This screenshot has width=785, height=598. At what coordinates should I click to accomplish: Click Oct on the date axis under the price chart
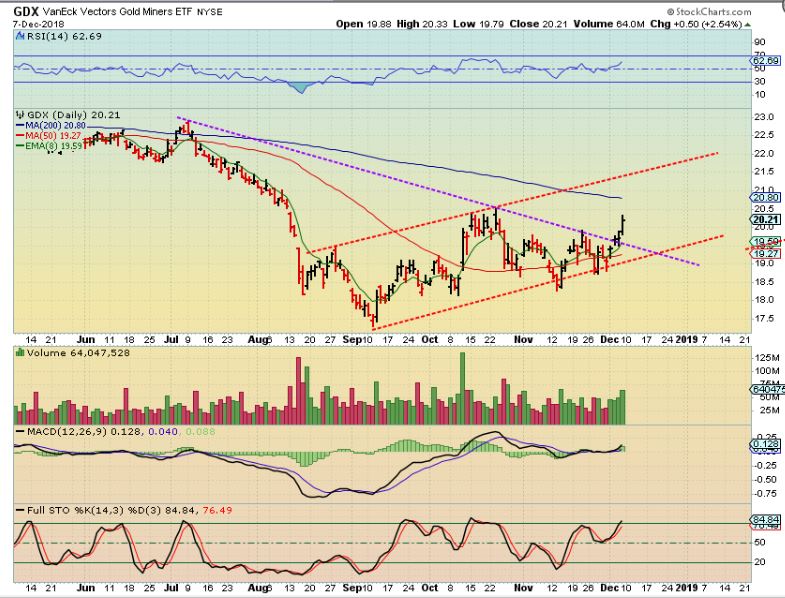click(430, 339)
